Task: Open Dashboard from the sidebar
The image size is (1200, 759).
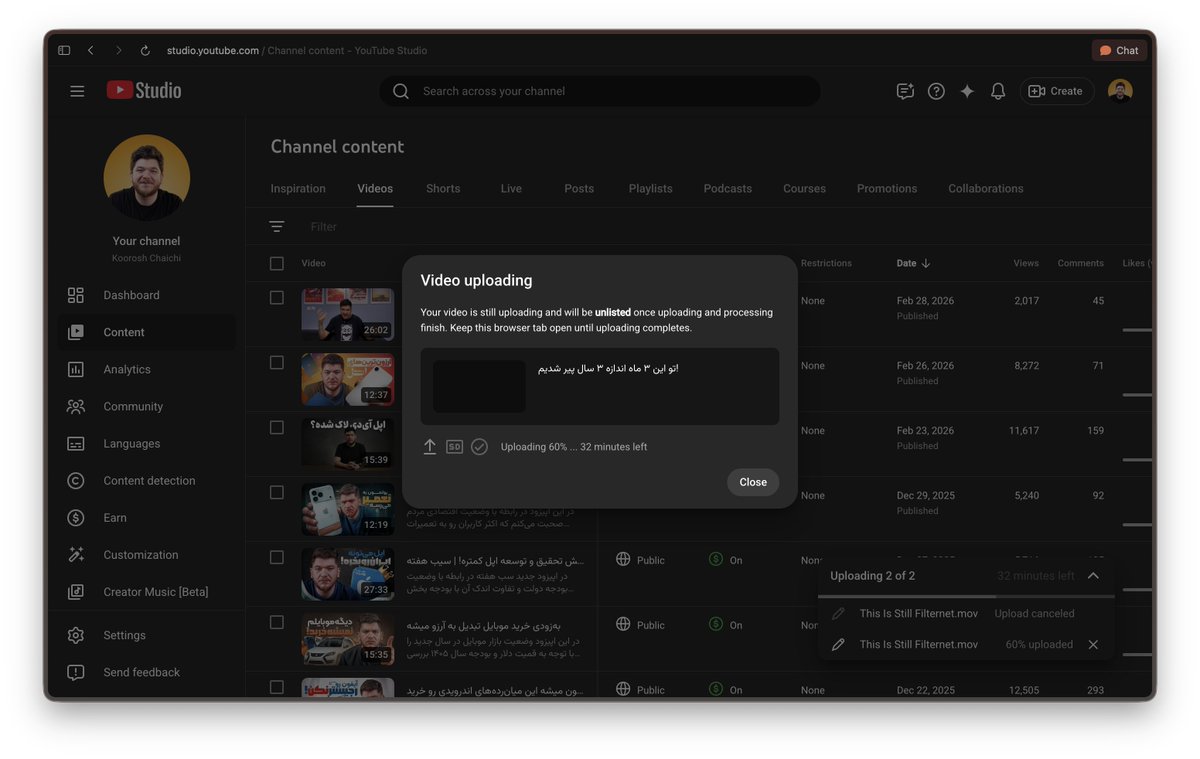Action: [x=146, y=295]
